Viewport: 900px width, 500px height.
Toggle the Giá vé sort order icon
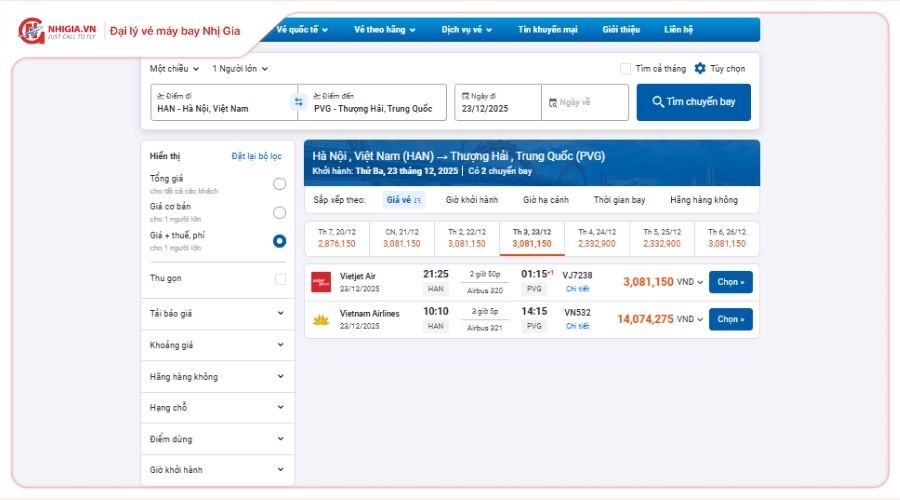click(417, 200)
